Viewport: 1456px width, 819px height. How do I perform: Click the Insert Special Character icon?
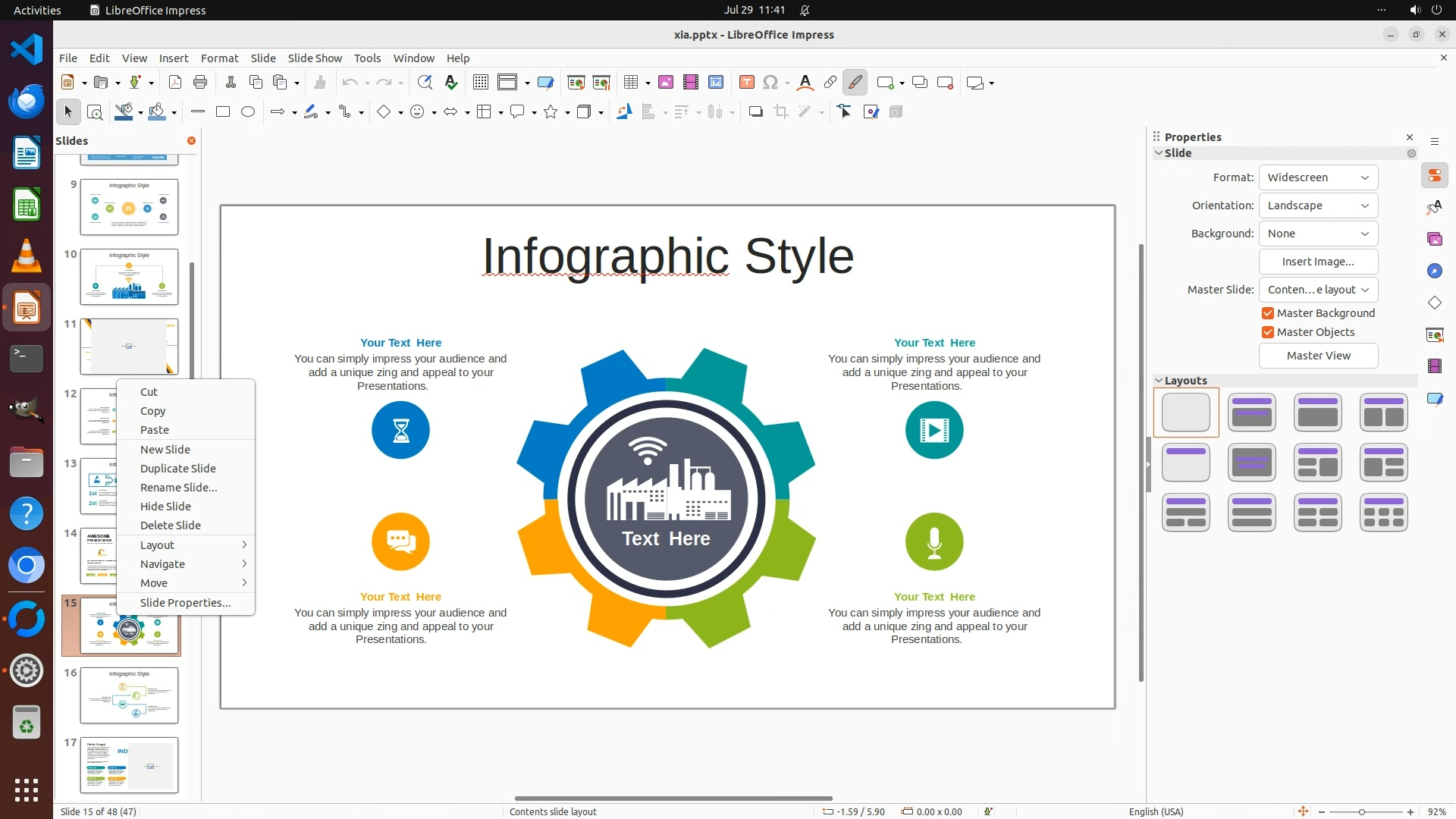coord(770,83)
